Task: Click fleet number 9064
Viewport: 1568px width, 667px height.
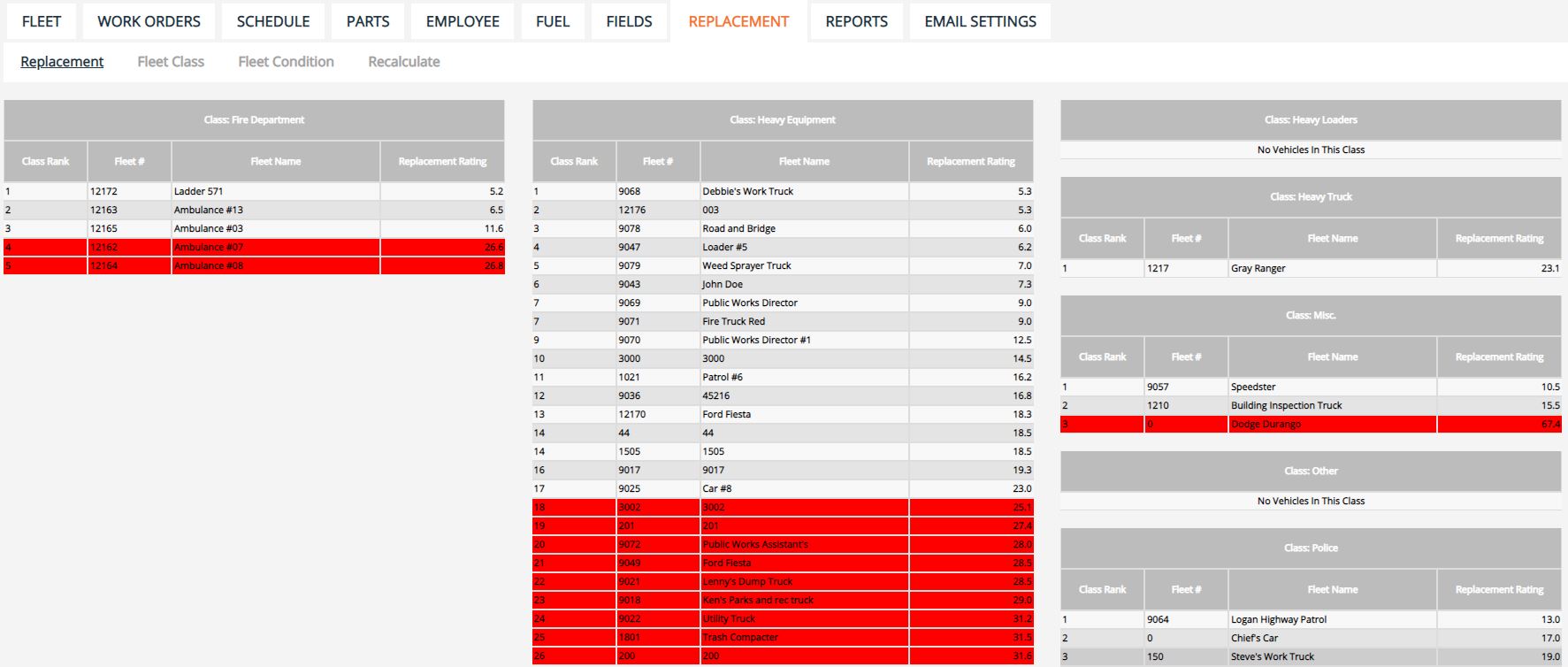Action: pyautogui.click(x=1158, y=619)
